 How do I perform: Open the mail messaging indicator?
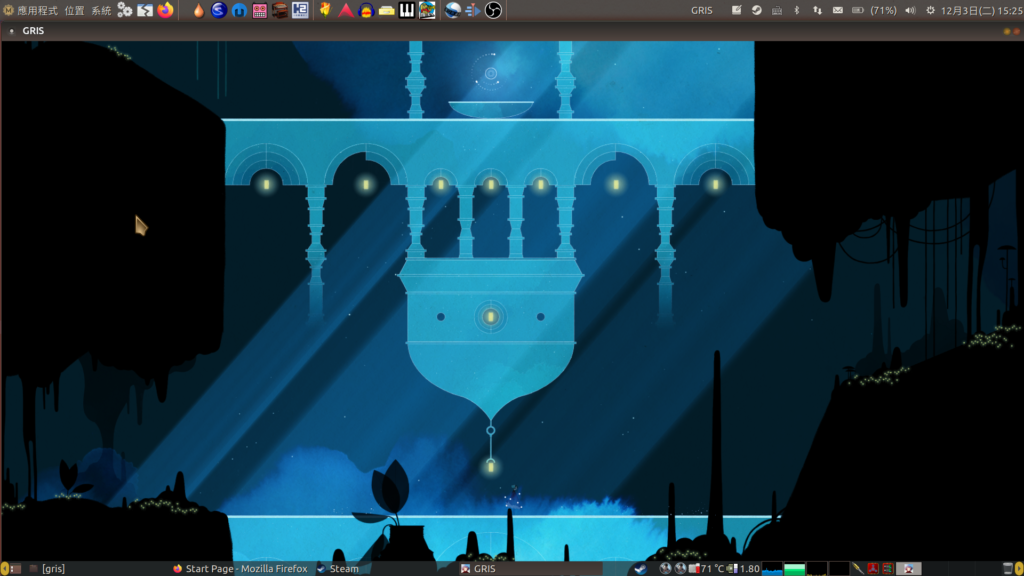click(x=837, y=10)
